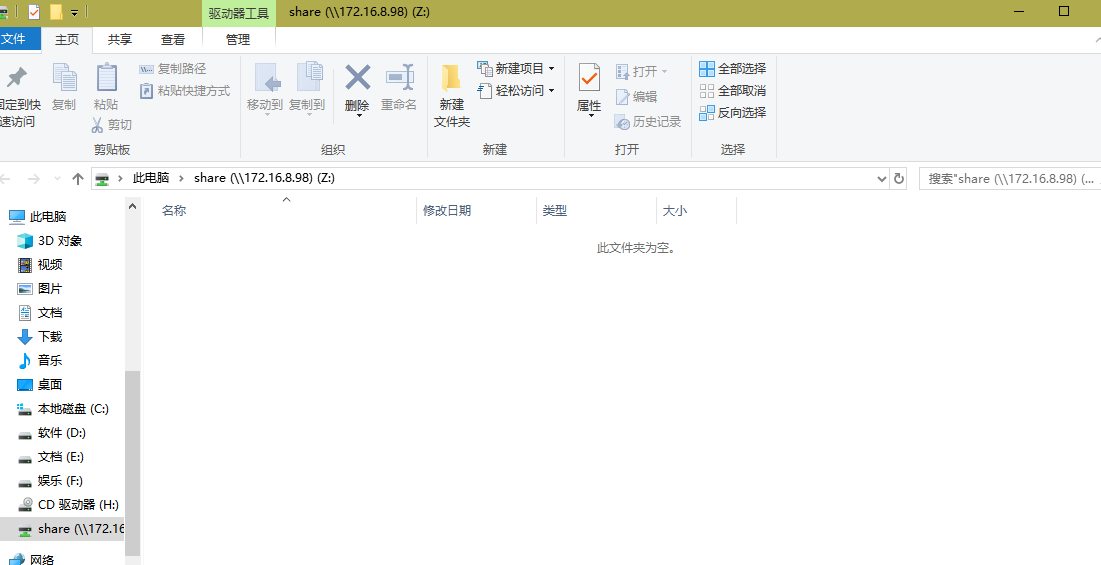The image size is (1101, 565).
Task: Click the new-folder icon in title bar
Action: pos(56,12)
